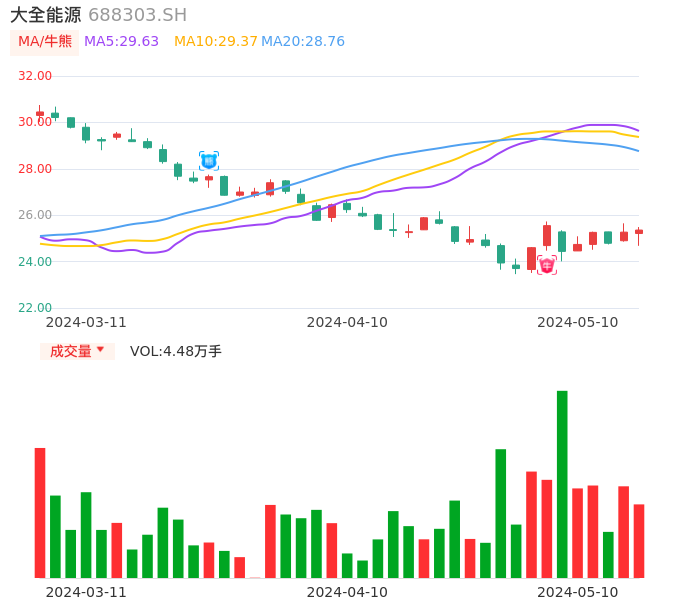Click the 32.00 price axis label
The height and width of the screenshot is (606, 686).
point(35,76)
